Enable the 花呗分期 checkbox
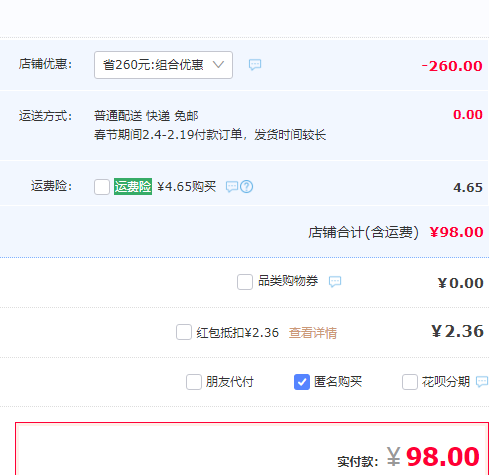Image resolution: width=495 pixels, height=475 pixels. click(410, 382)
